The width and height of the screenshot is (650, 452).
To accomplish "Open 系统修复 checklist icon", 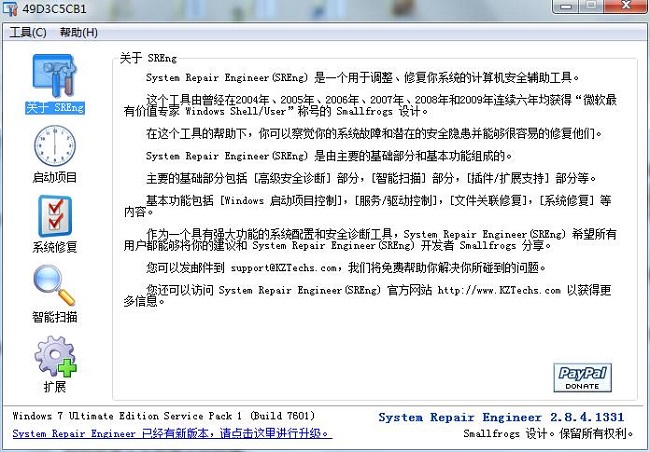I will (55, 216).
